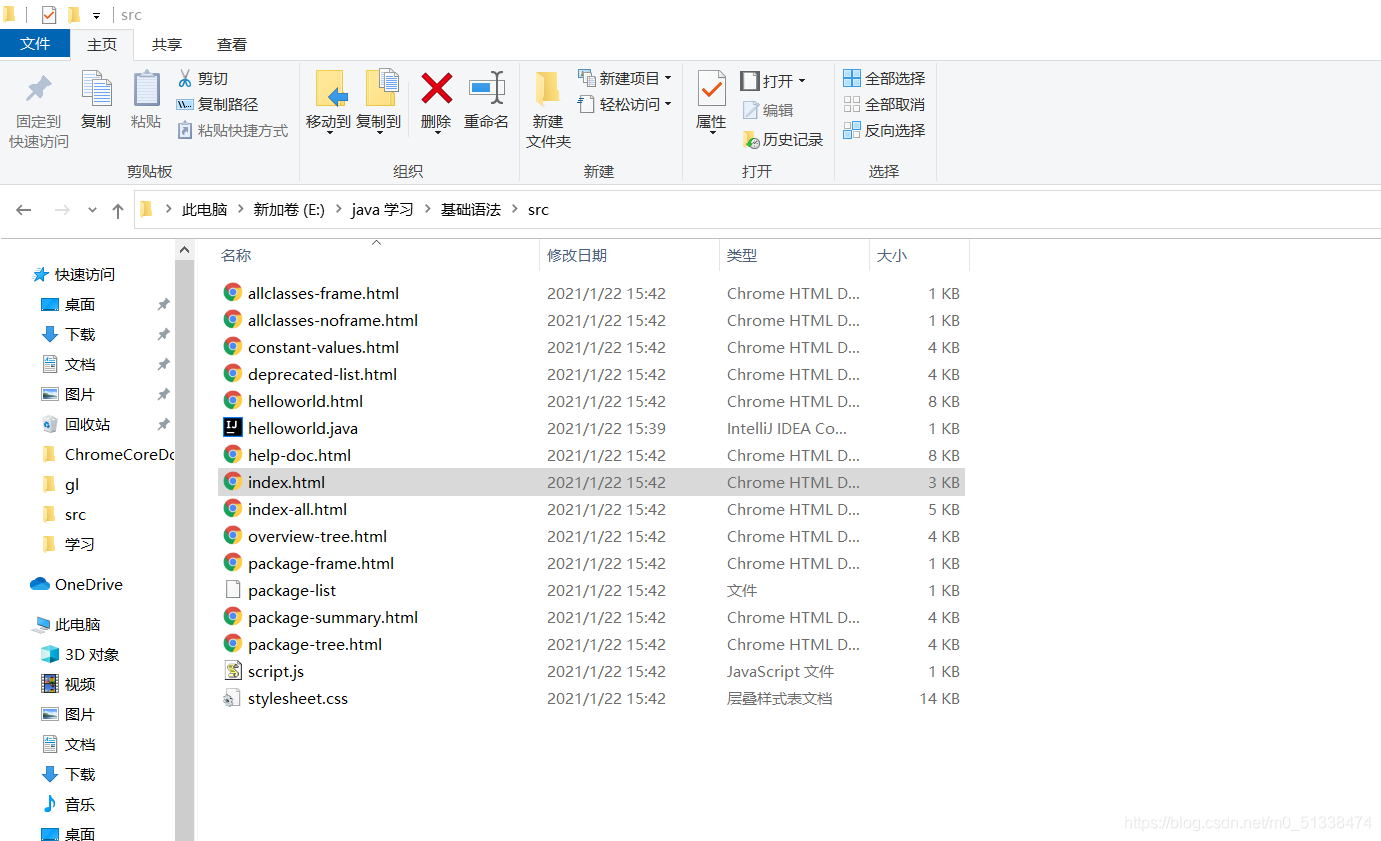
Task: Click 基础语法 breadcrumb segment
Action: click(x=471, y=210)
